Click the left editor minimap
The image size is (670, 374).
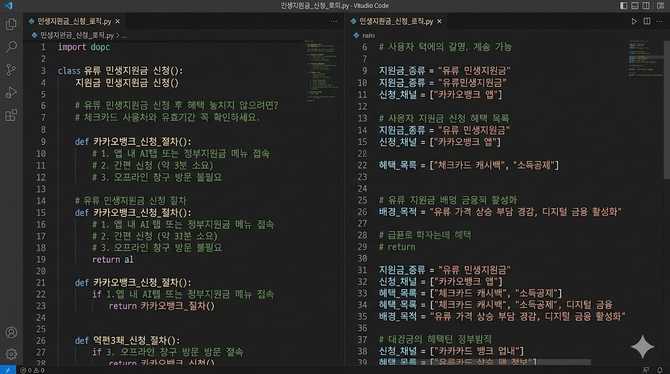tap(321, 71)
